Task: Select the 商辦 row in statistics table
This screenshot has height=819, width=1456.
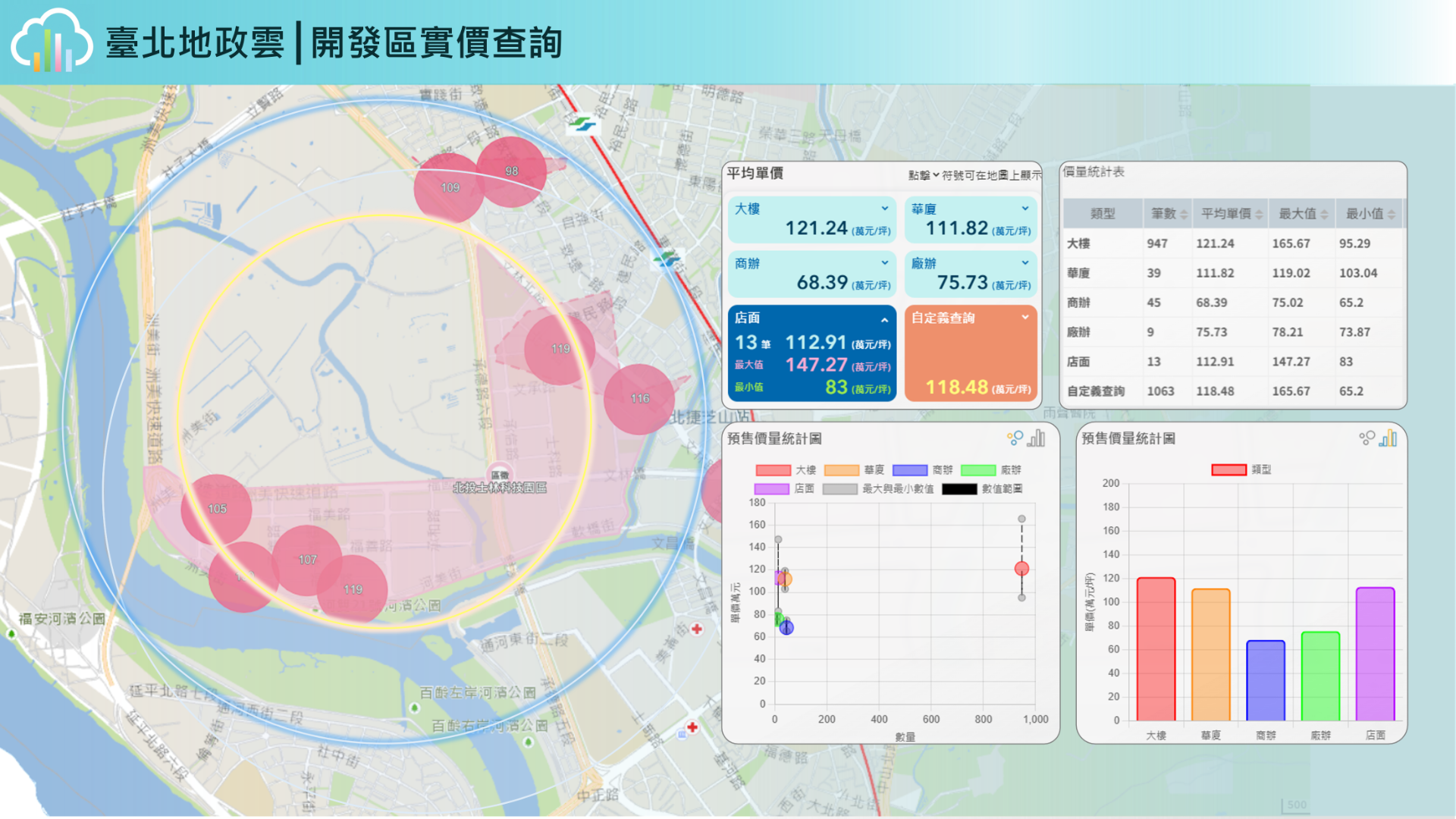Action: coord(1233,303)
